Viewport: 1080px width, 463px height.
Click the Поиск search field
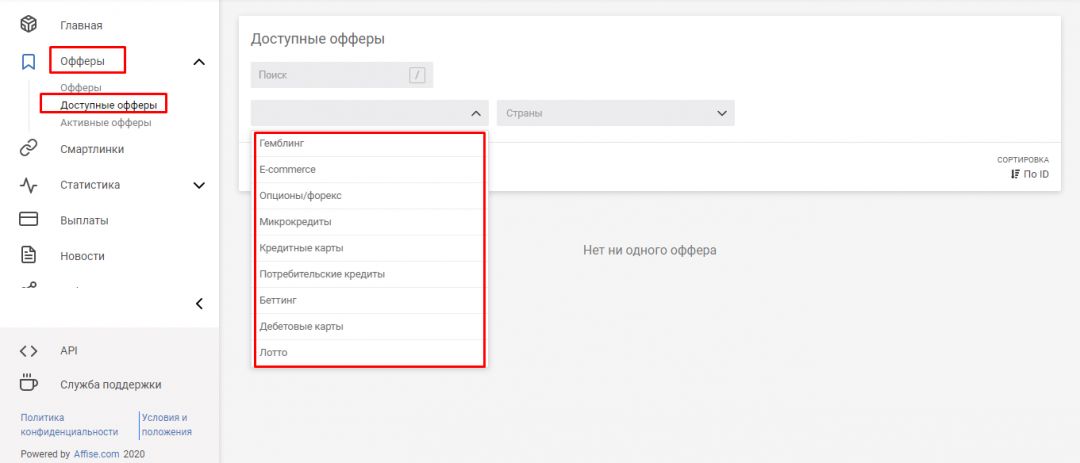tap(330, 75)
